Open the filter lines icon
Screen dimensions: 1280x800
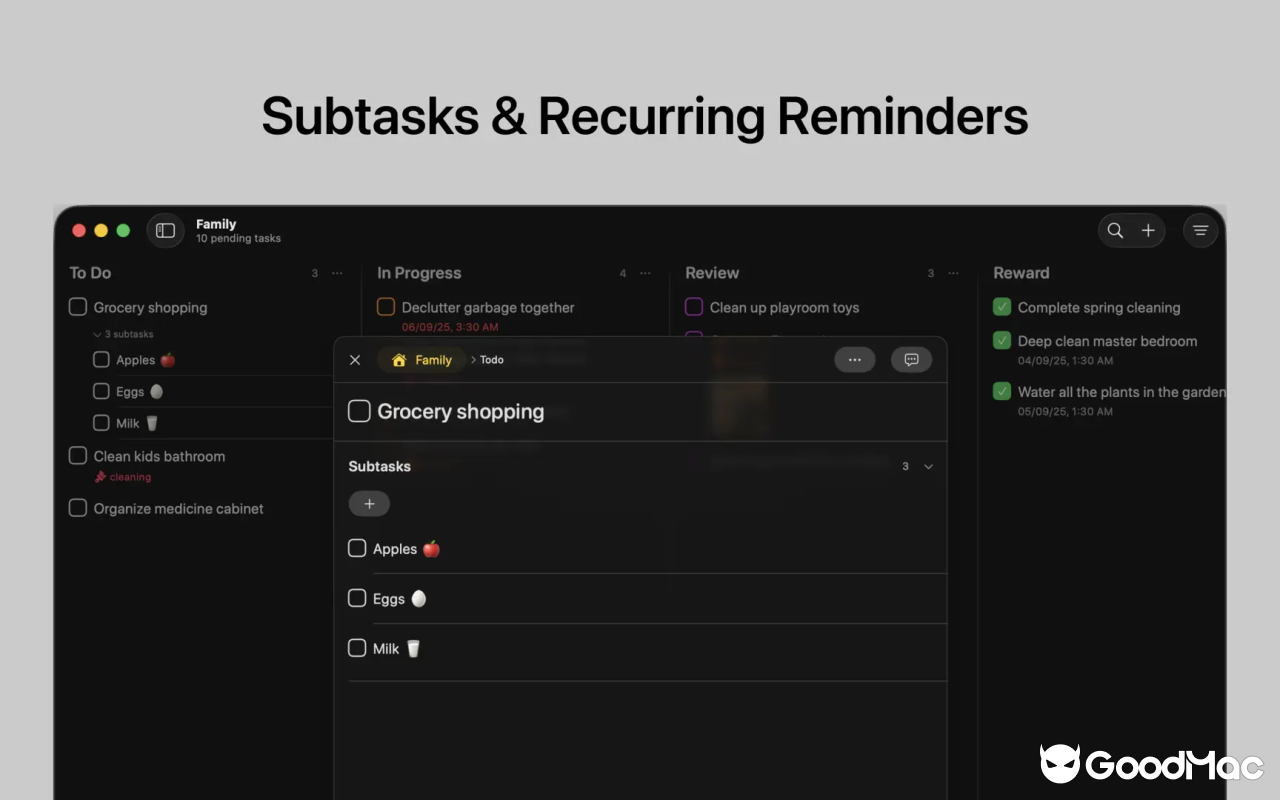click(1201, 231)
